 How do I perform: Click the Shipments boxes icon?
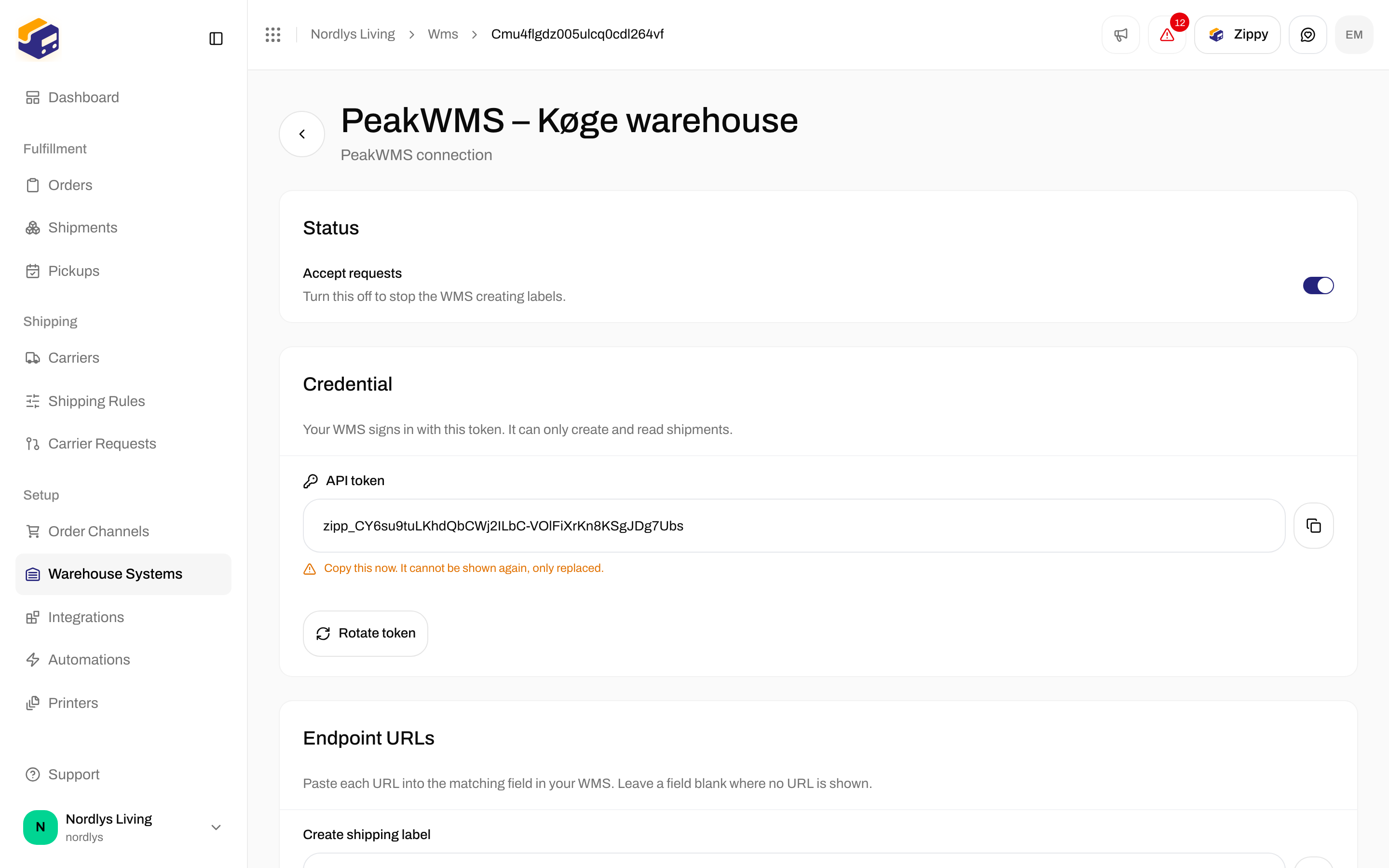tap(33, 228)
